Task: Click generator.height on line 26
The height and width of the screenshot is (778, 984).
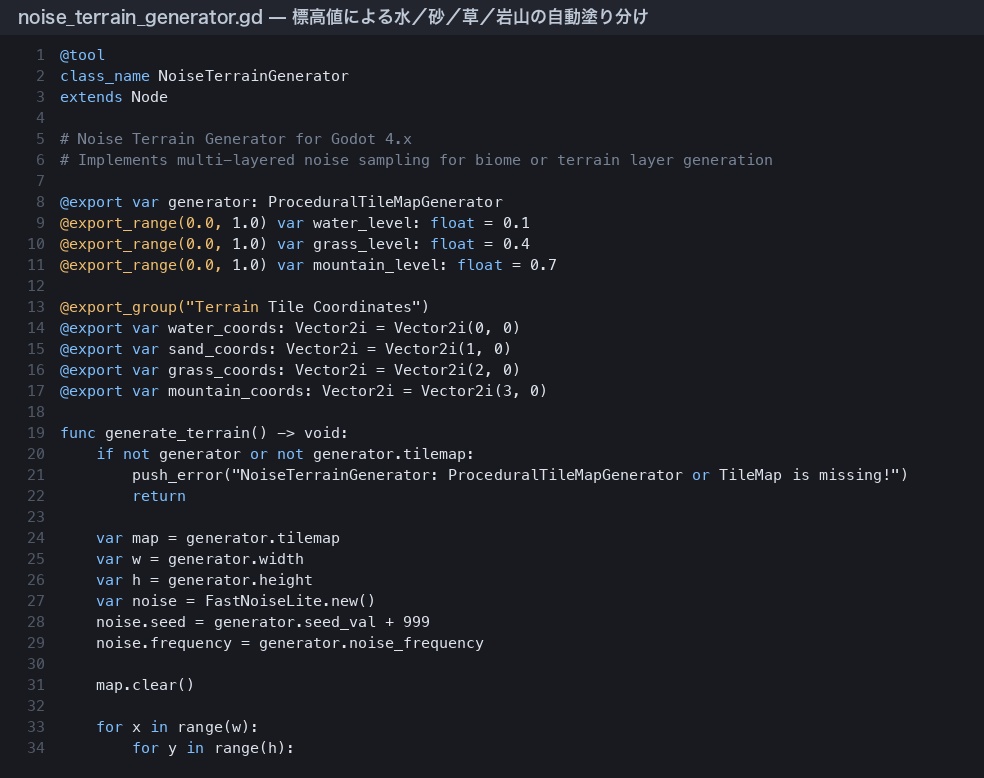Action: point(240,580)
